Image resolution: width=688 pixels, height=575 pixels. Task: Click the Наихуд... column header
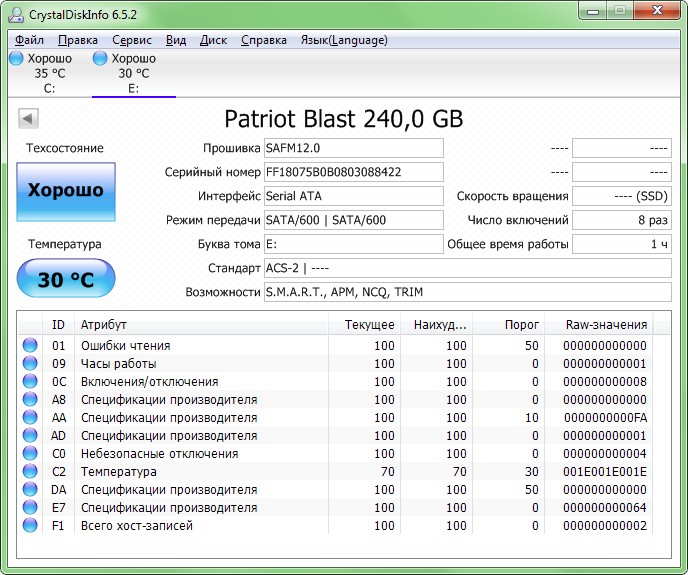click(x=436, y=325)
